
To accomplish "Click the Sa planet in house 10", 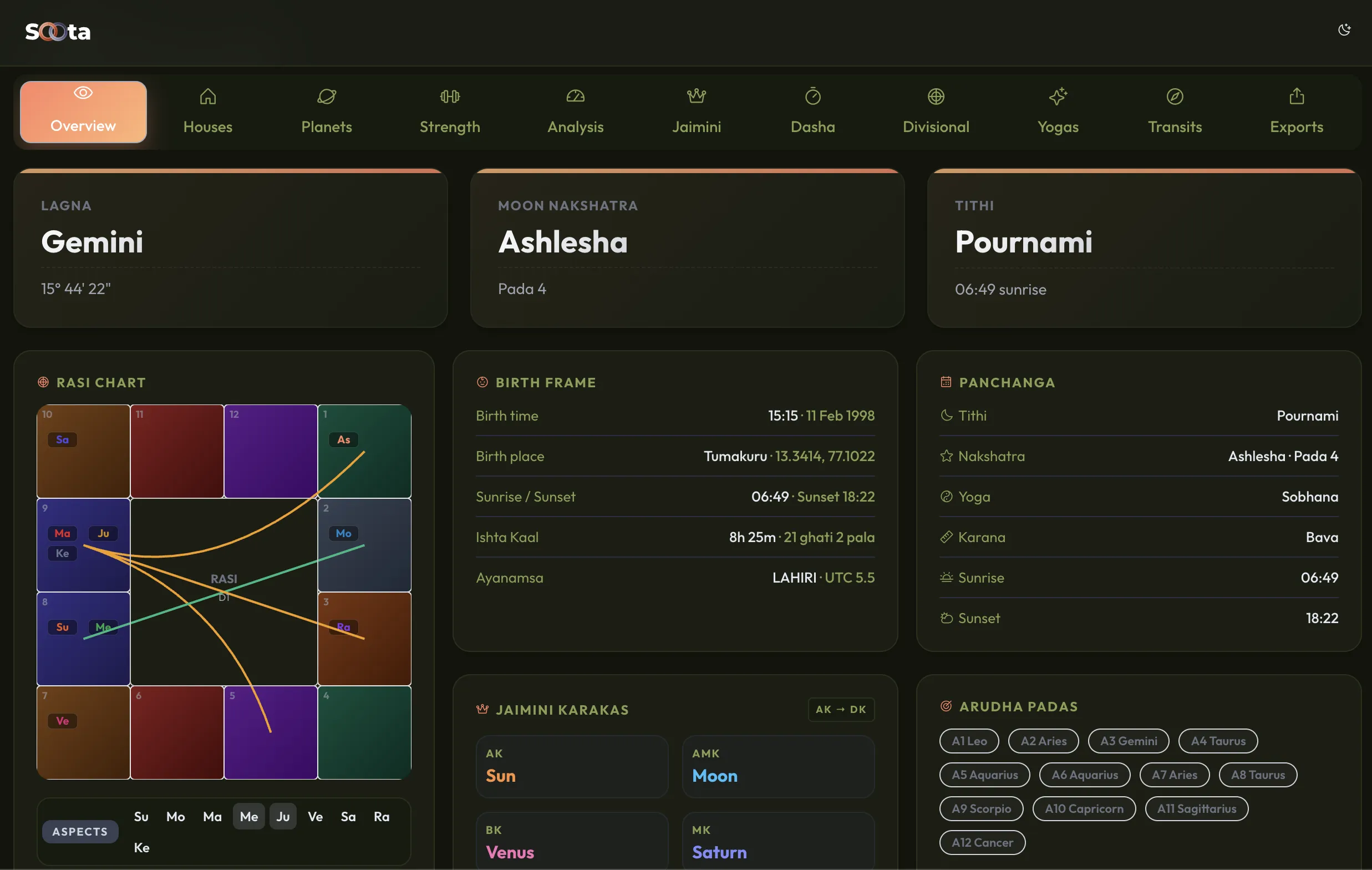I will tap(63, 439).
